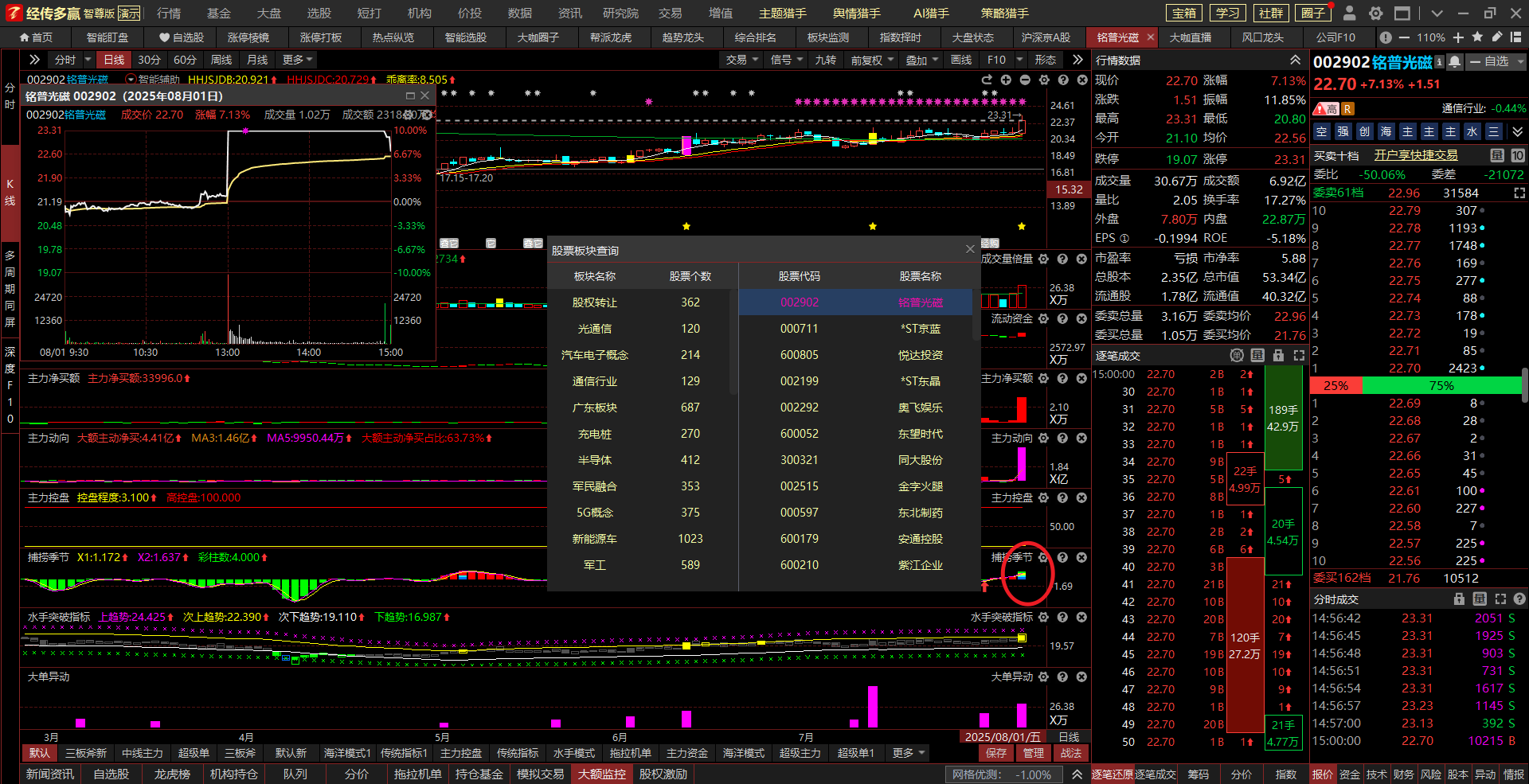Toggle the 量 icon in 分时成交 header
This screenshot has height=784, width=1529.
click(x=1480, y=599)
